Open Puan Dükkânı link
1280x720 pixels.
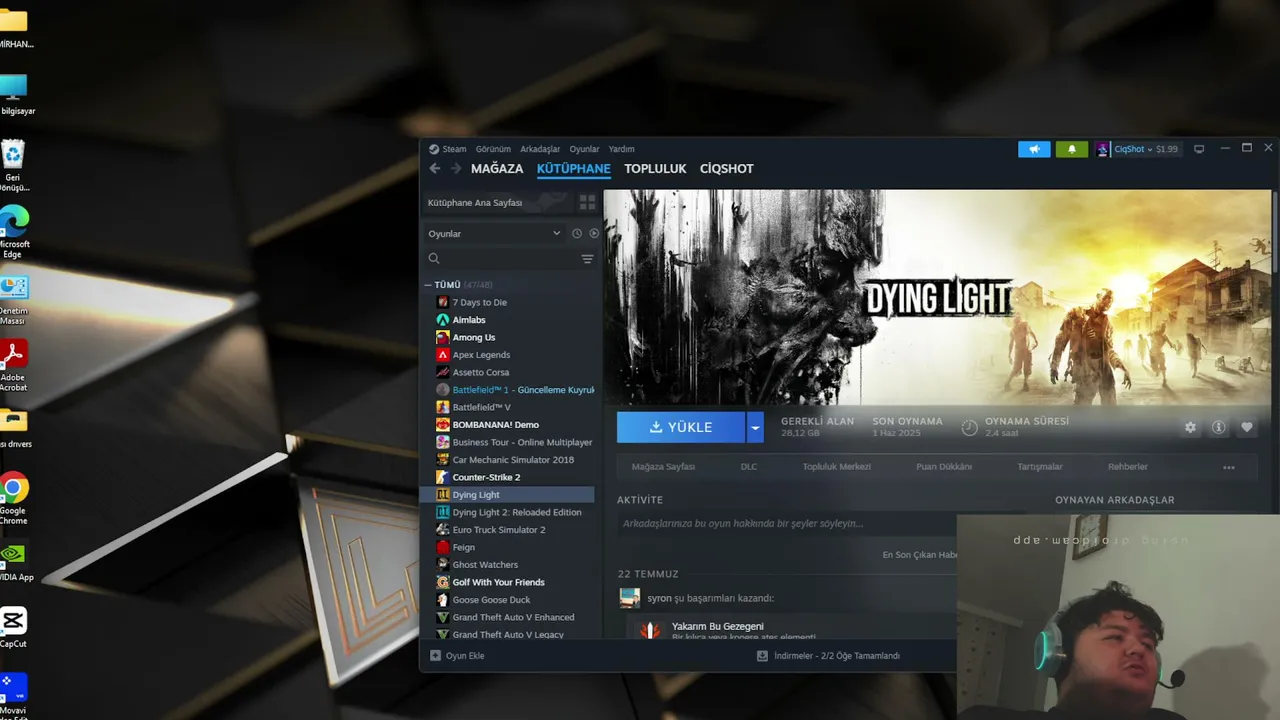(944, 467)
